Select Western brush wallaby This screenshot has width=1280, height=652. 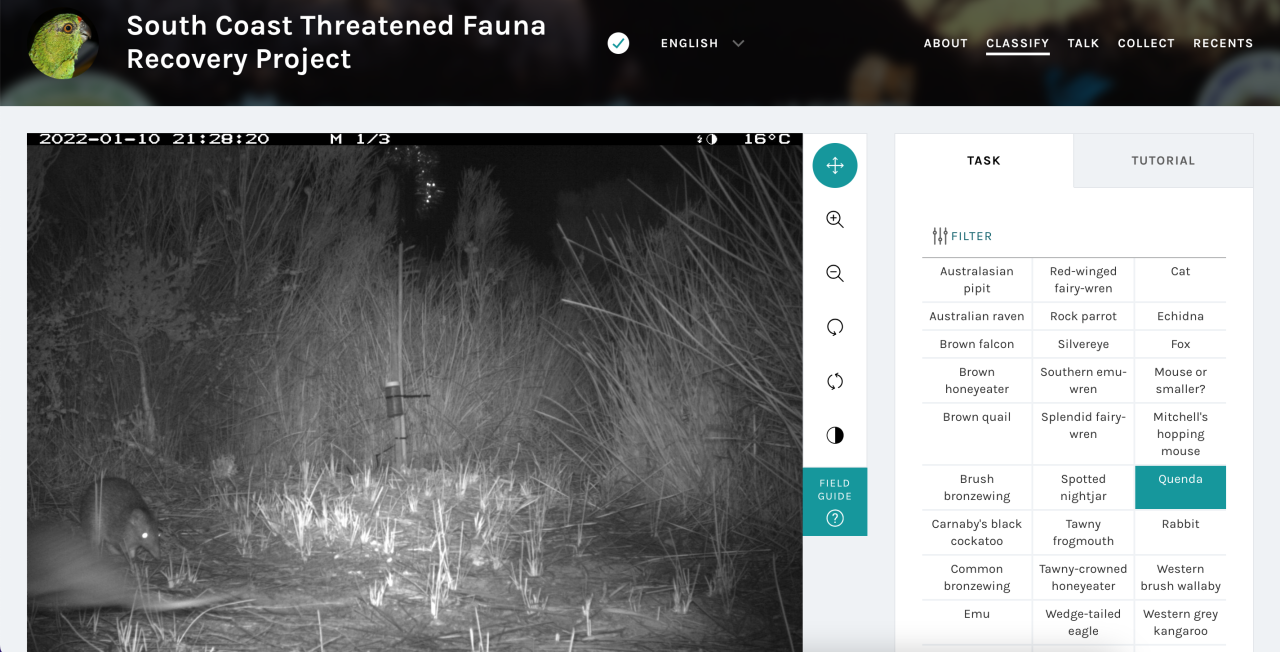[1180, 577]
